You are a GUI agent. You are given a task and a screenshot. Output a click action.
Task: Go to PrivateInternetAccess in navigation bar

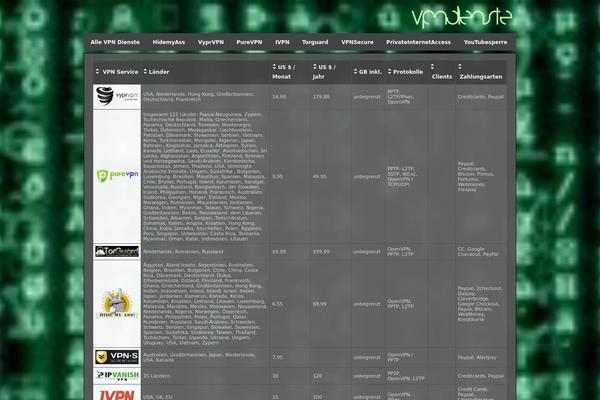point(418,42)
